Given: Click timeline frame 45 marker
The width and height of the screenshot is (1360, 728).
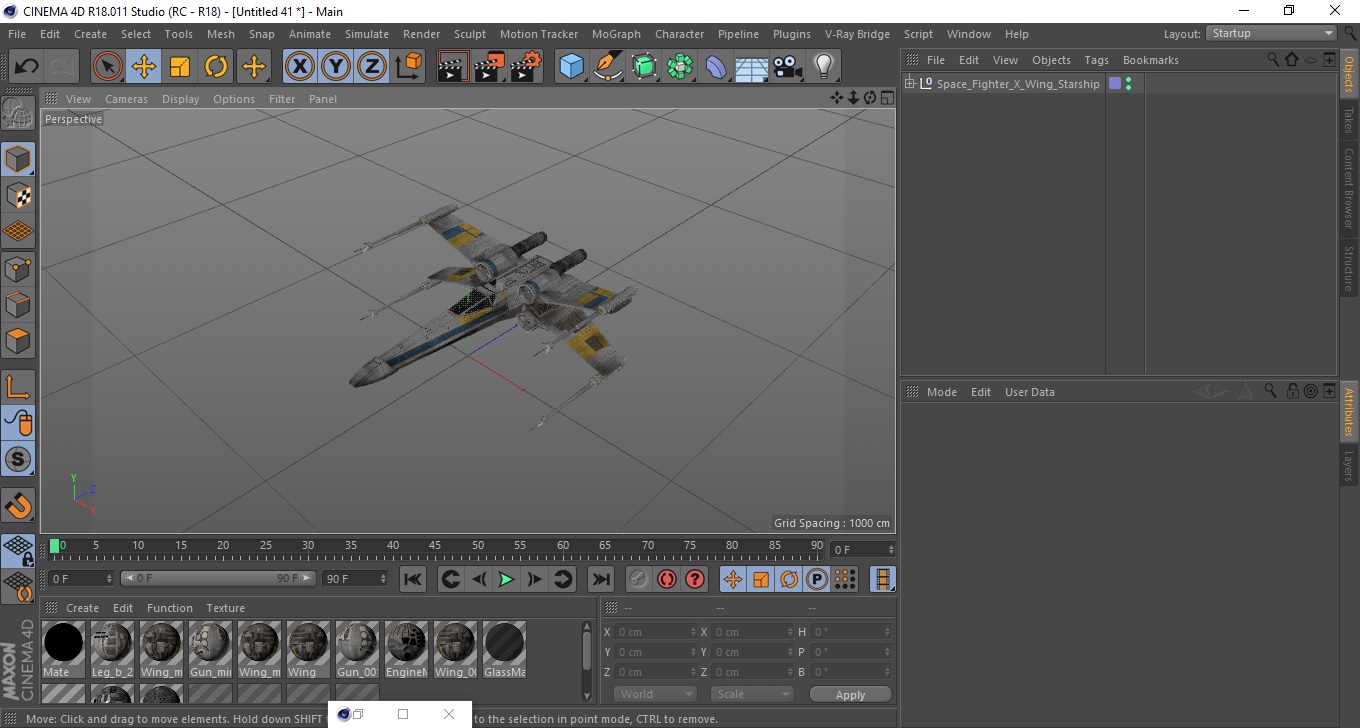Looking at the screenshot, I should pos(436,546).
